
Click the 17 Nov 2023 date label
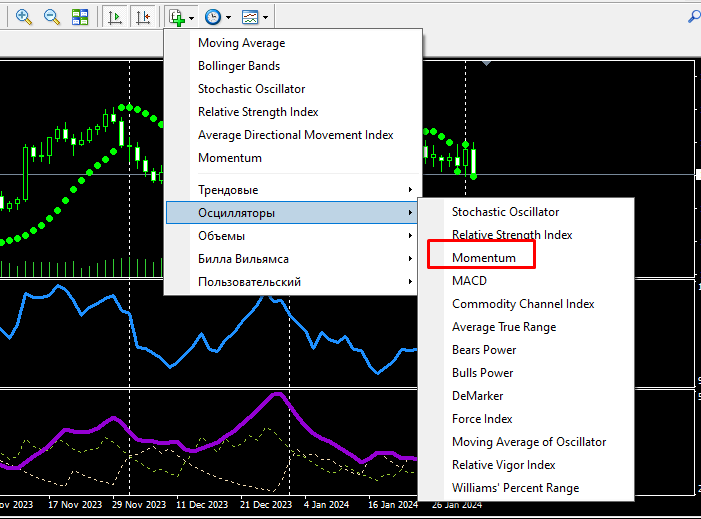pos(75,505)
